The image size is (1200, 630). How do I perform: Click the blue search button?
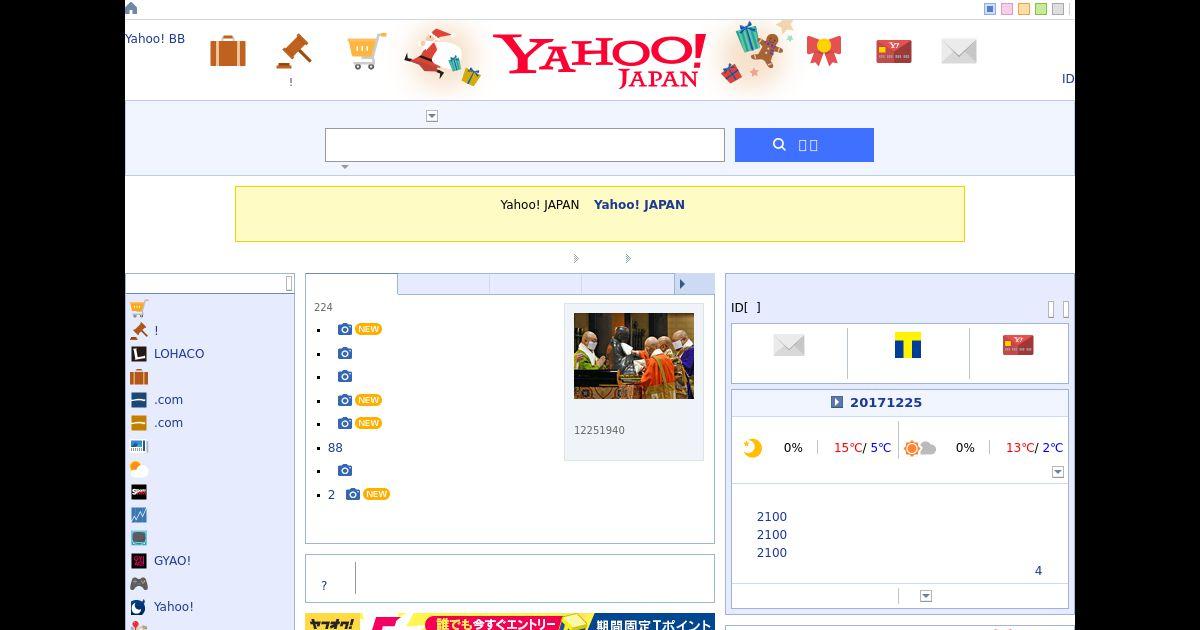(804, 145)
